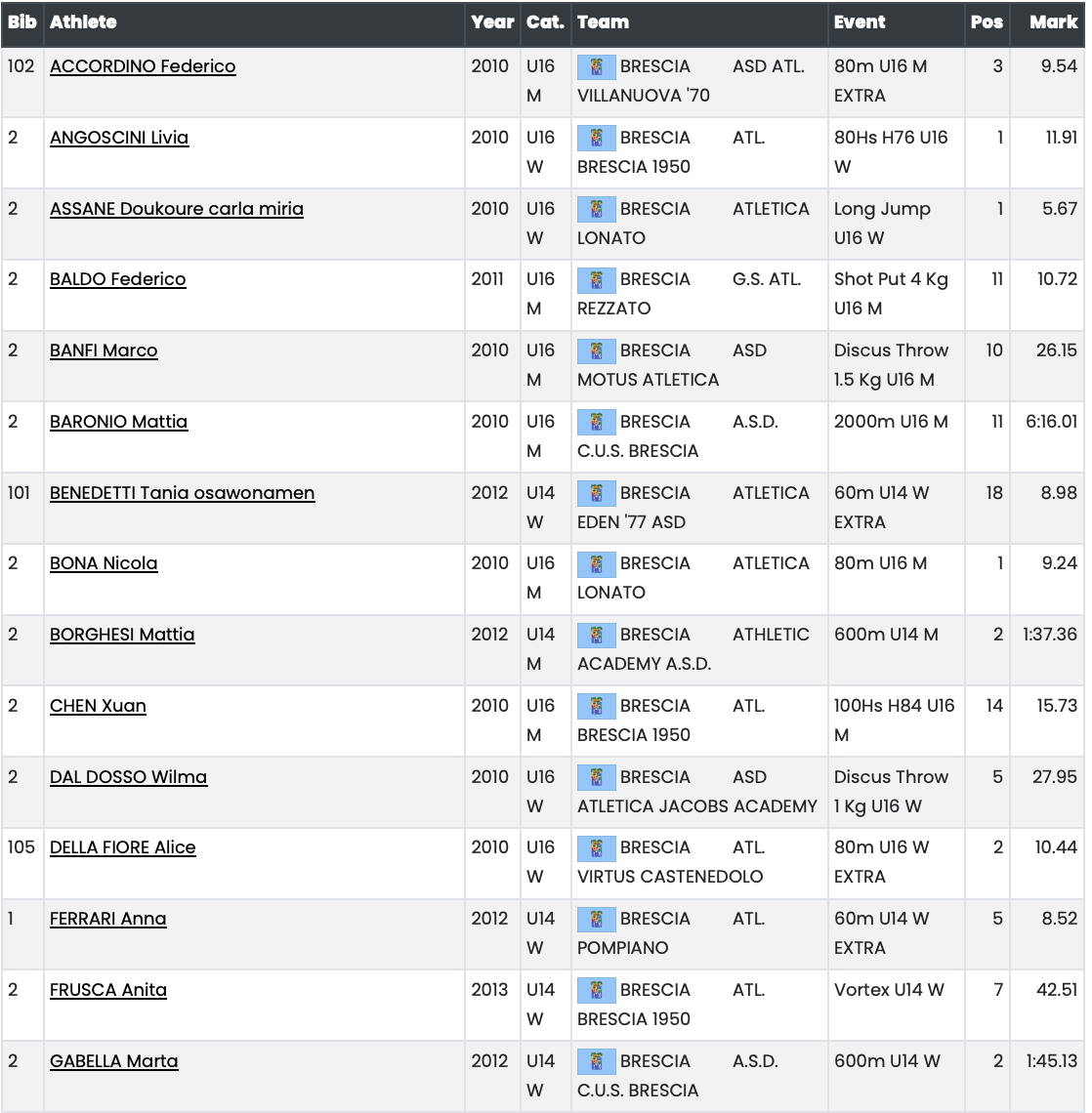
Task: Click Brescia flag icon in BALDO row
Action: [597, 280]
